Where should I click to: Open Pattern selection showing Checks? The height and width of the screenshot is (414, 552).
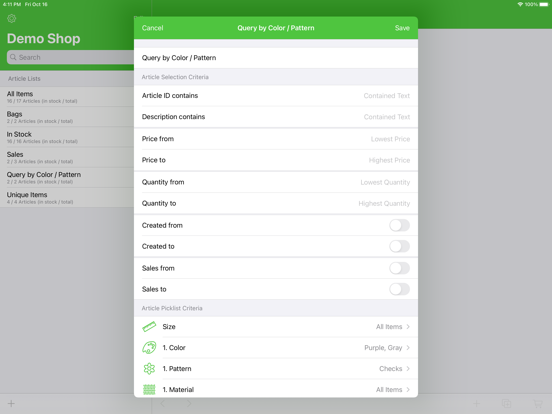(276, 369)
